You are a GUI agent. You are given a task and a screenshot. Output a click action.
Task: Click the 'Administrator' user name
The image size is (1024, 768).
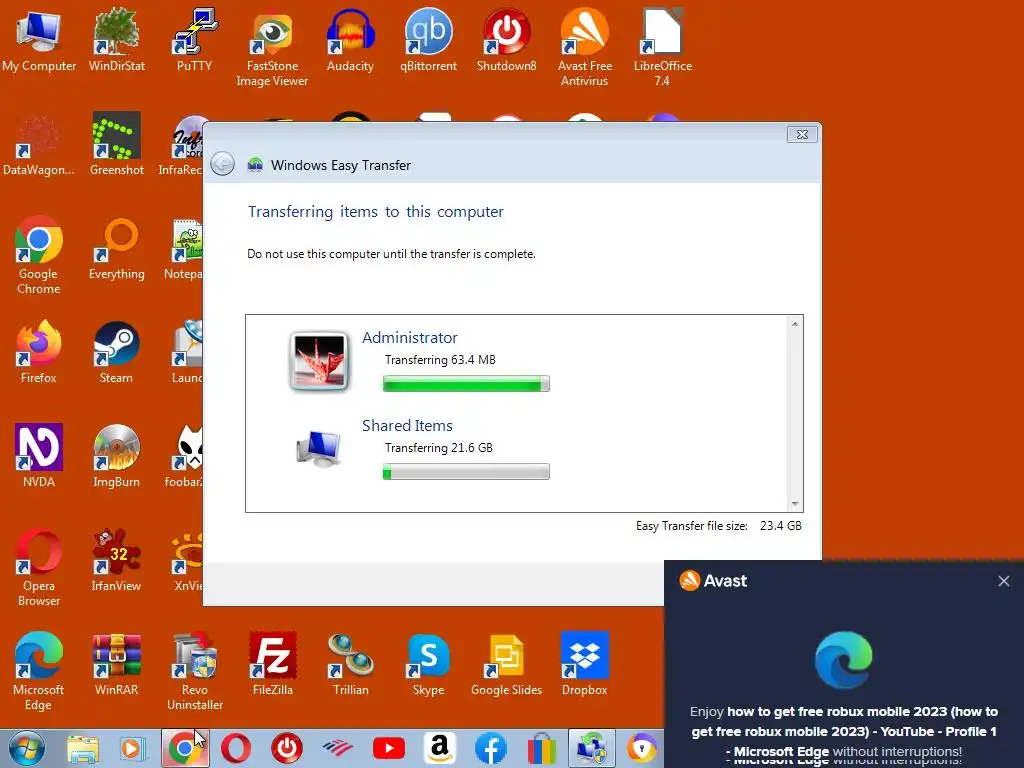(409, 338)
